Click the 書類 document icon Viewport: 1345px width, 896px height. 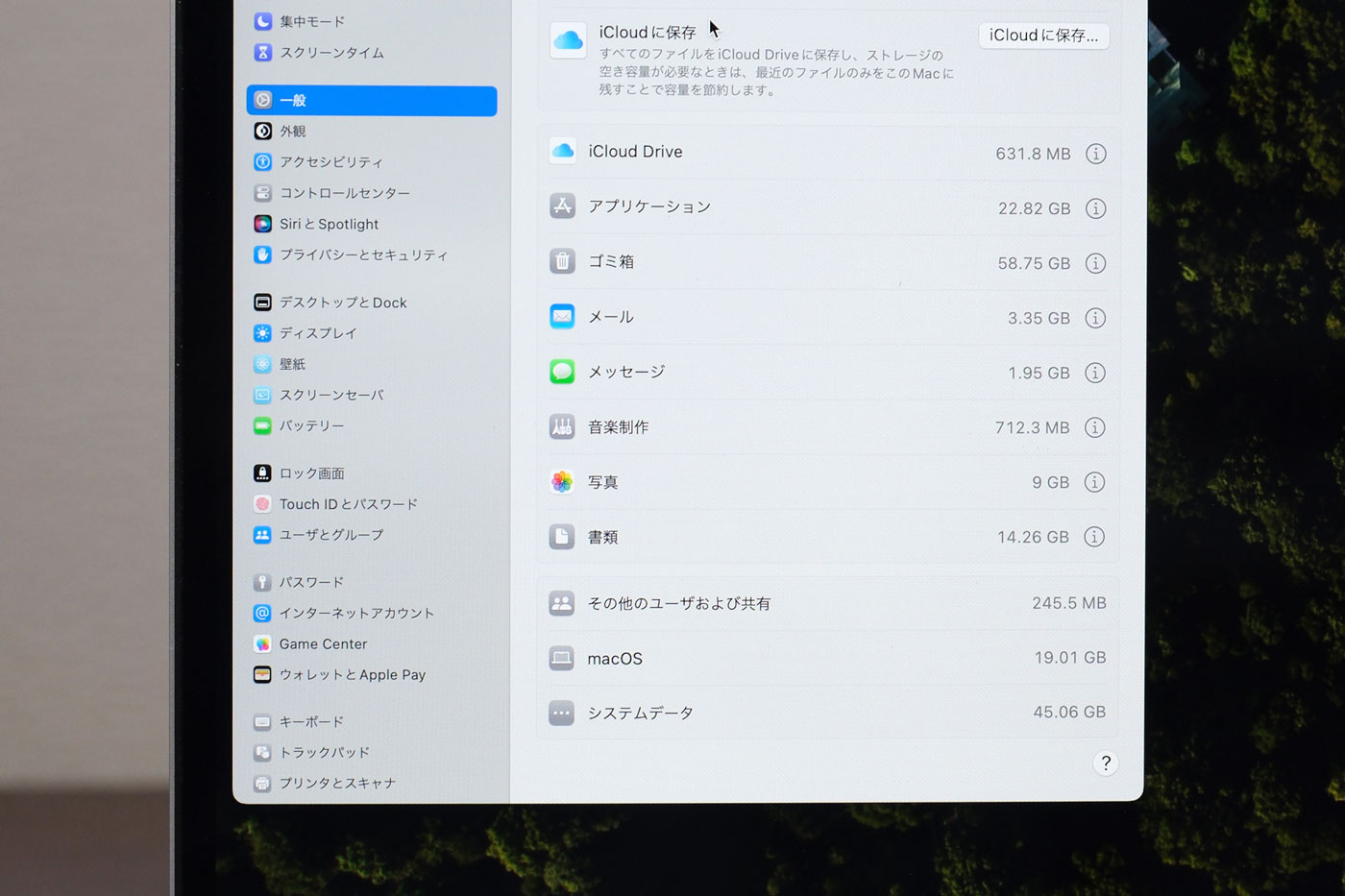[x=562, y=536]
